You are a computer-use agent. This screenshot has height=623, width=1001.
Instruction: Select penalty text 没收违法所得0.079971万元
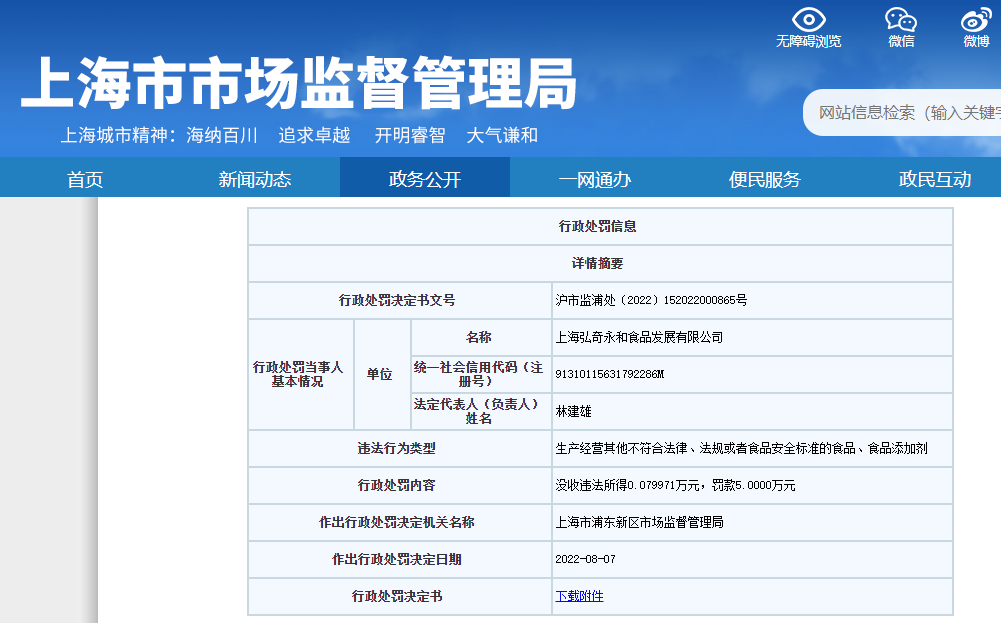[628, 485]
